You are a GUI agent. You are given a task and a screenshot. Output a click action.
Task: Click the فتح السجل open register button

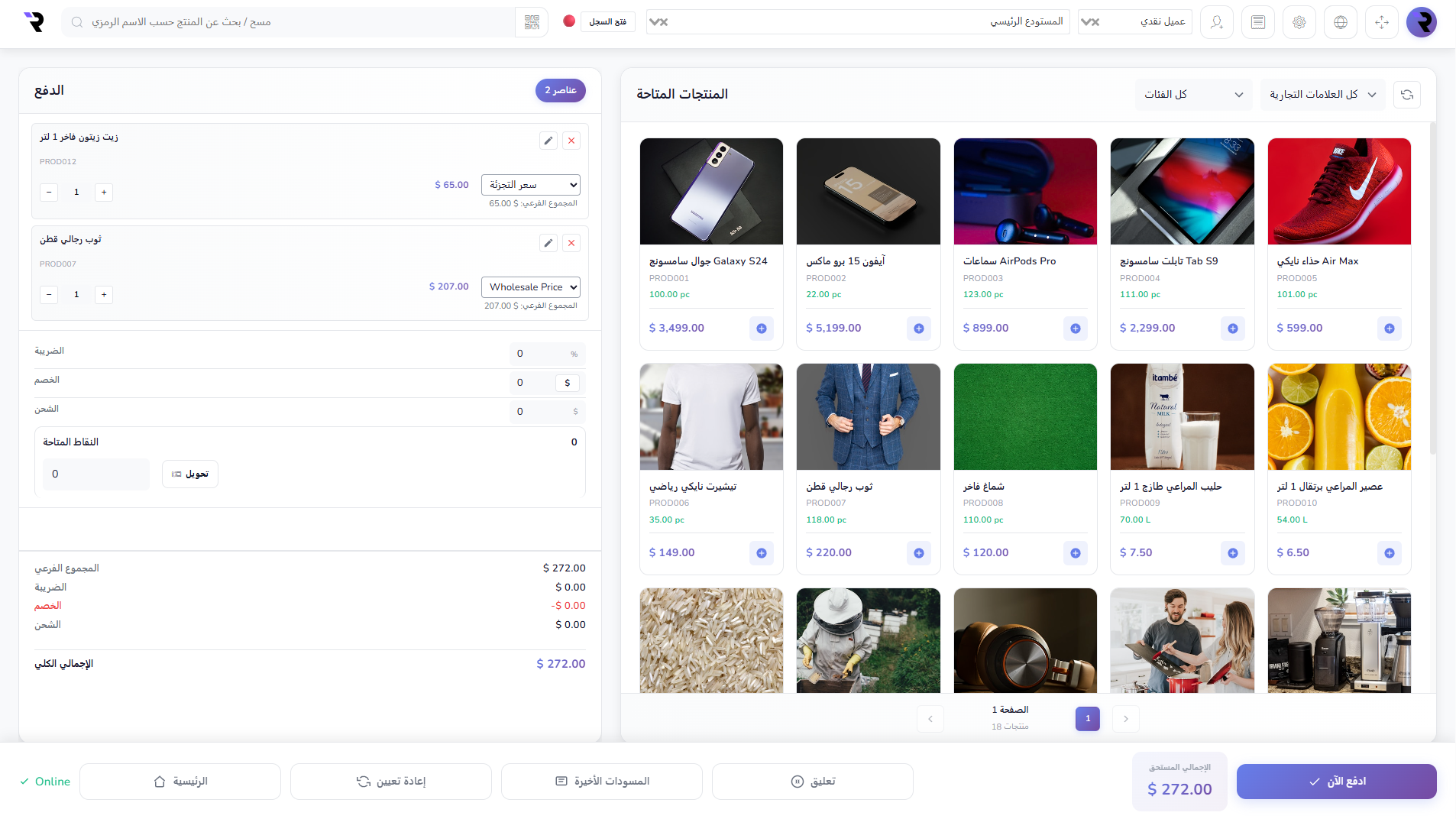coord(607,22)
